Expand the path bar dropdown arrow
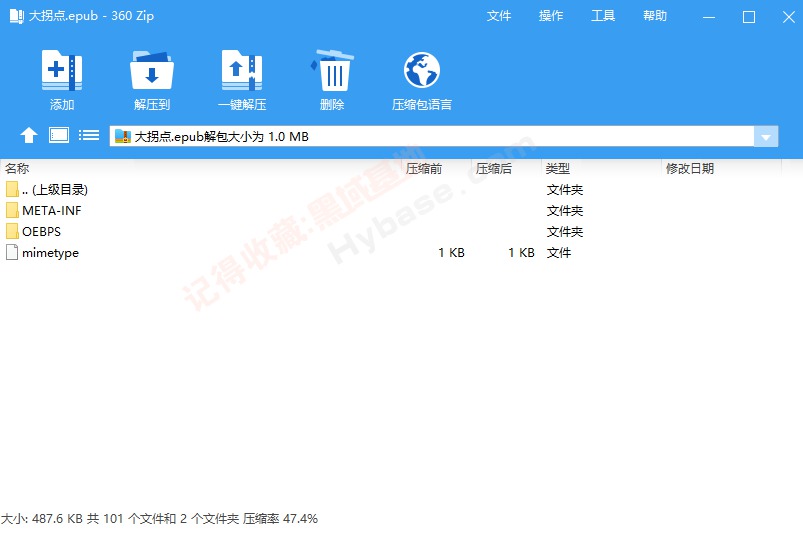Viewport: 803px width, 533px height. pos(766,137)
